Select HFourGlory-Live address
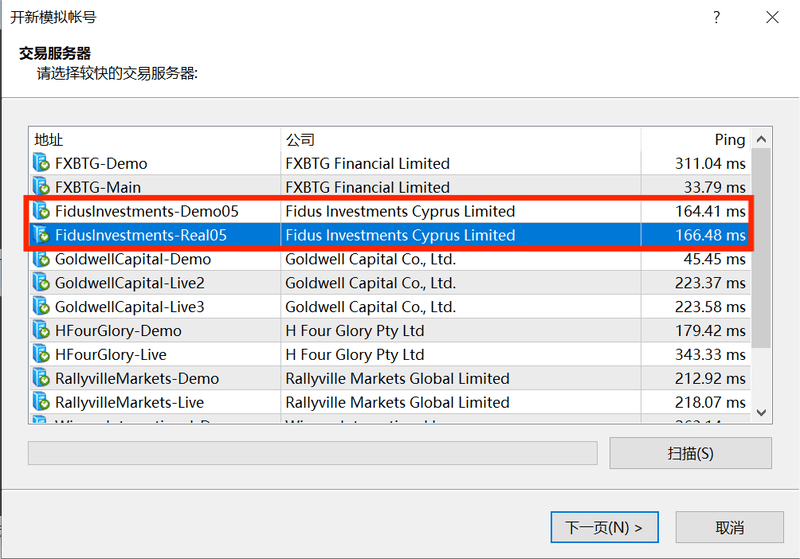 pos(111,354)
